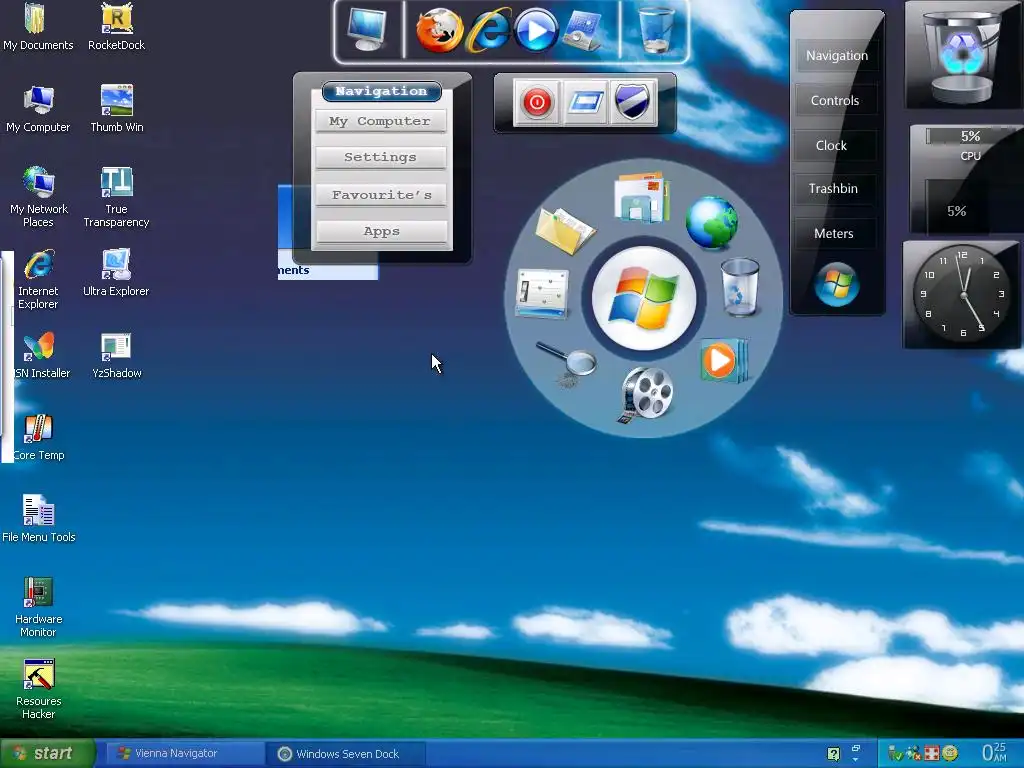Open the Hardware Monitor desktop shortcut
This screenshot has width=1024, height=768.
click(x=39, y=607)
